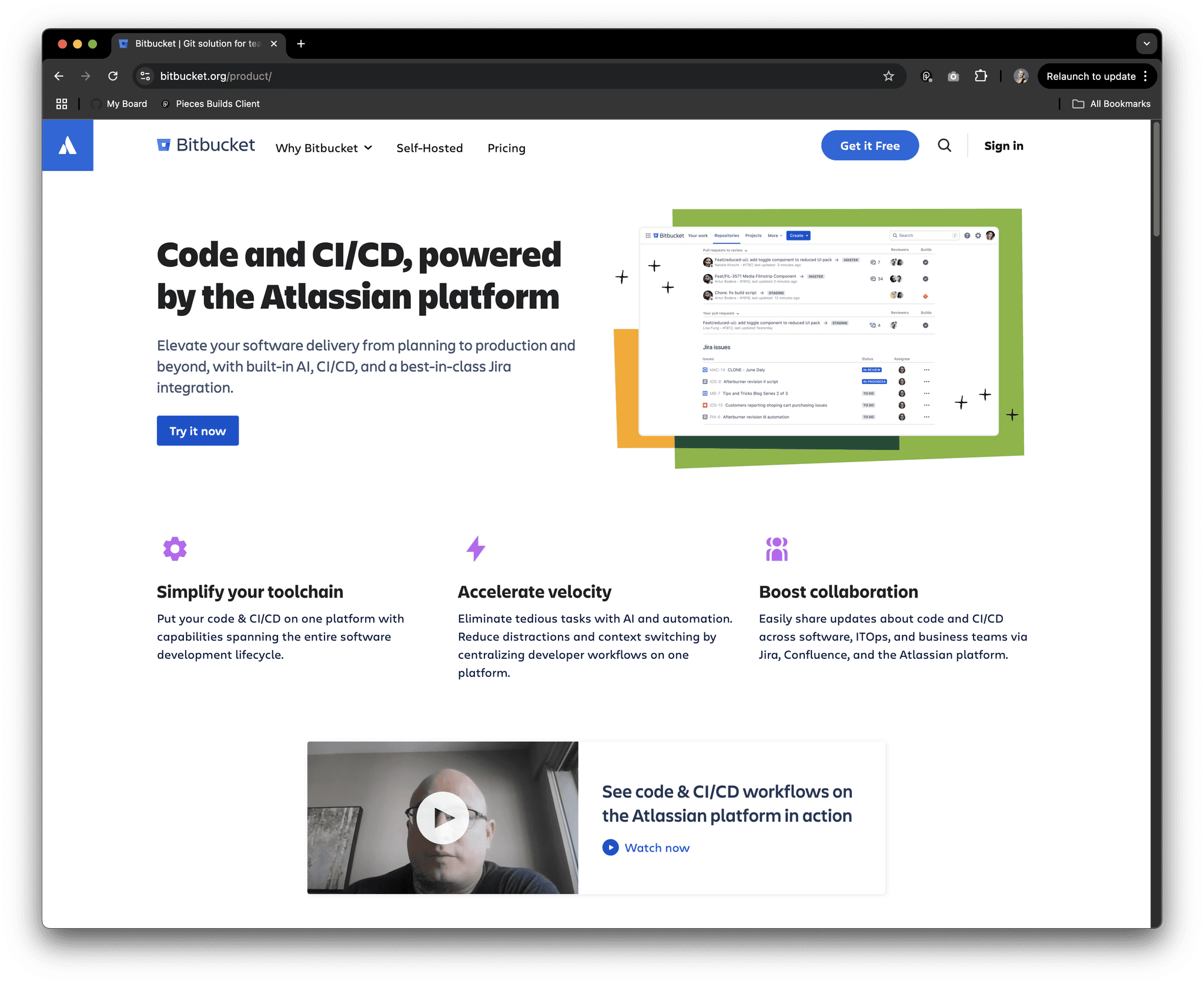Open the Why Bitbucket dropdown

(x=323, y=148)
